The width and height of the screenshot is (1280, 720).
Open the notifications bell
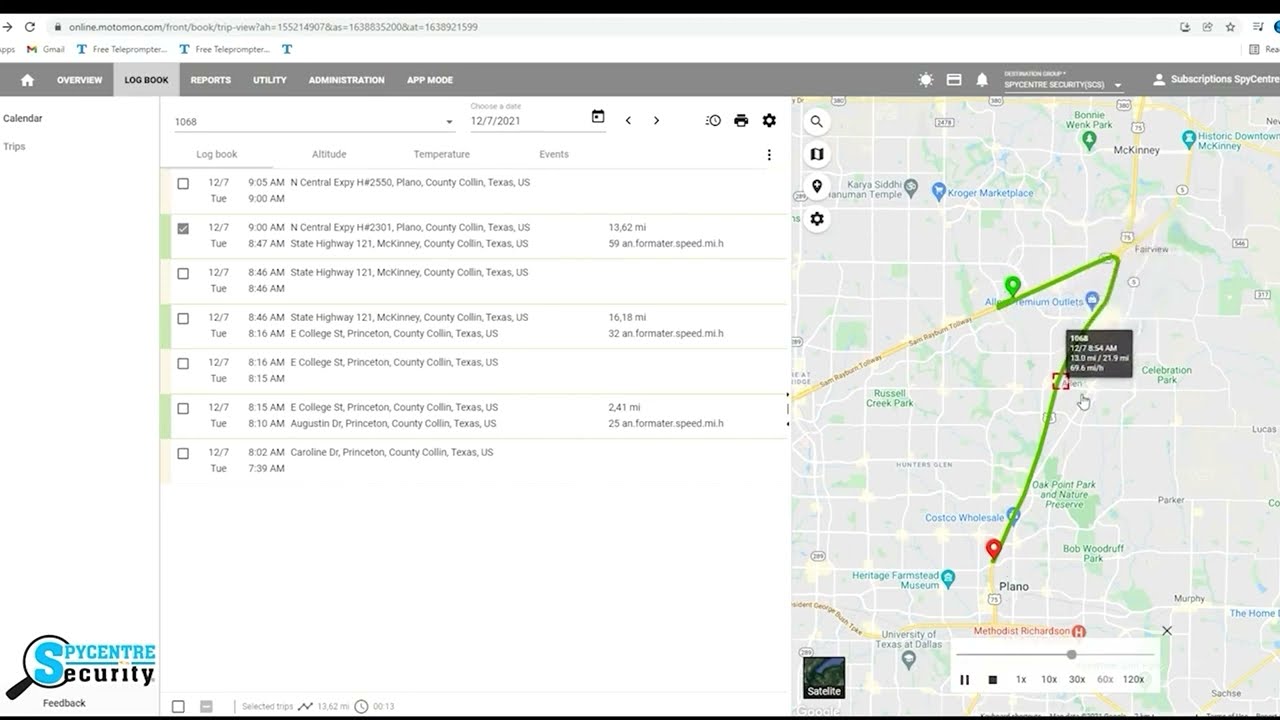point(982,80)
